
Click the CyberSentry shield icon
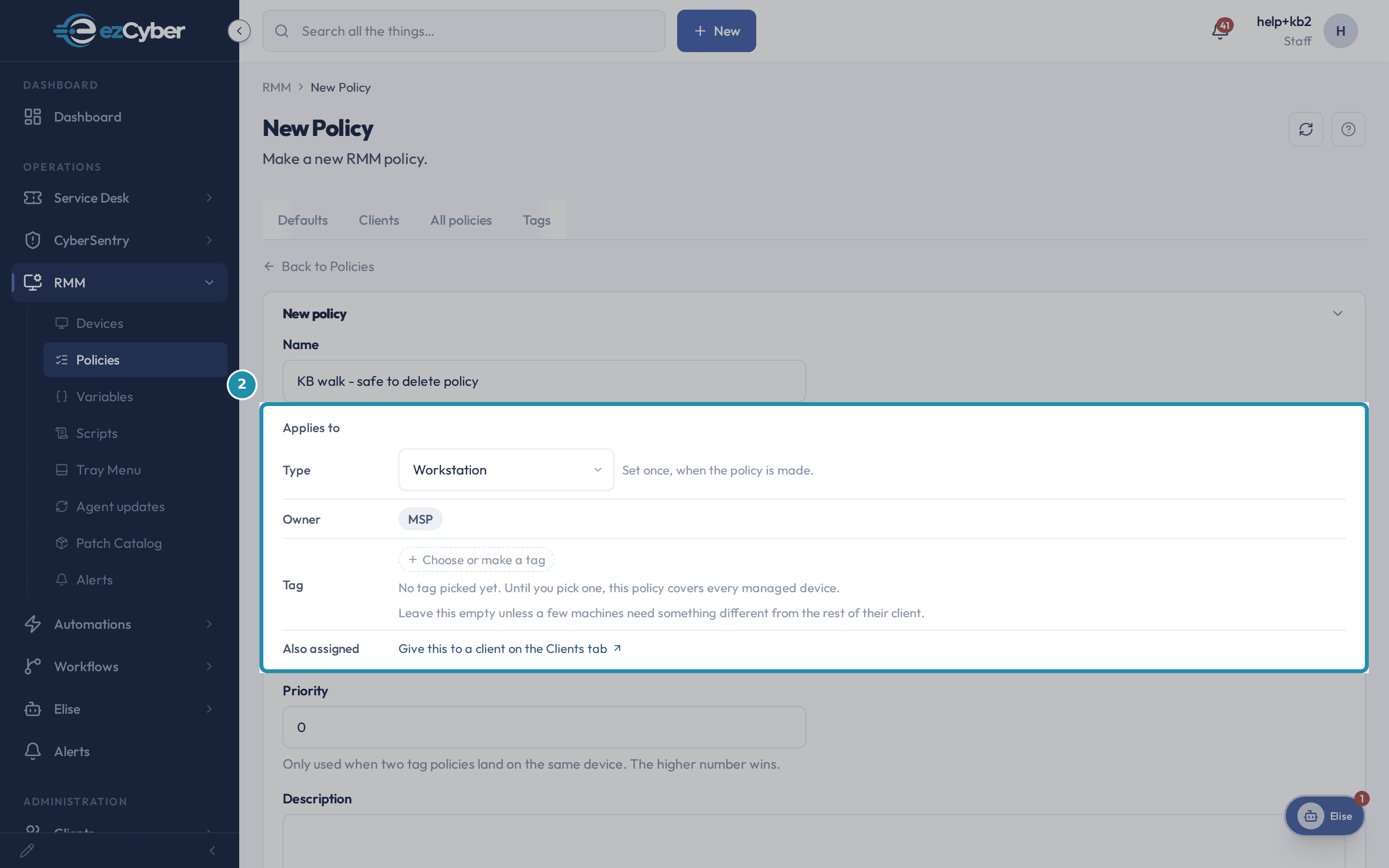tap(33, 241)
